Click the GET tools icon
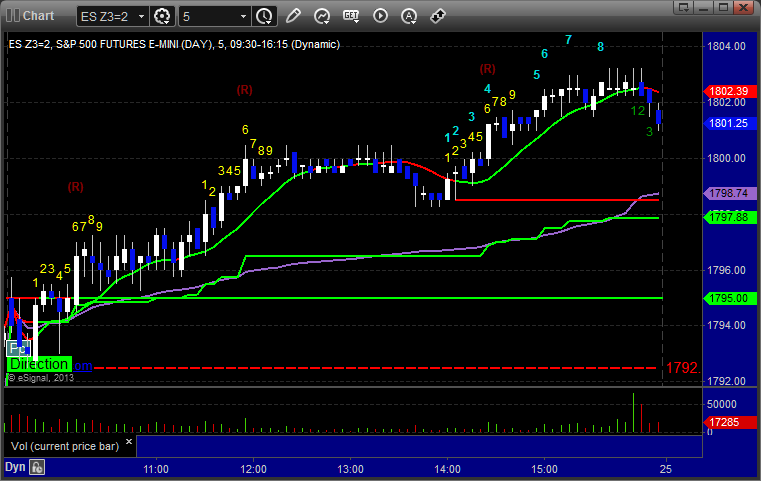 point(351,16)
